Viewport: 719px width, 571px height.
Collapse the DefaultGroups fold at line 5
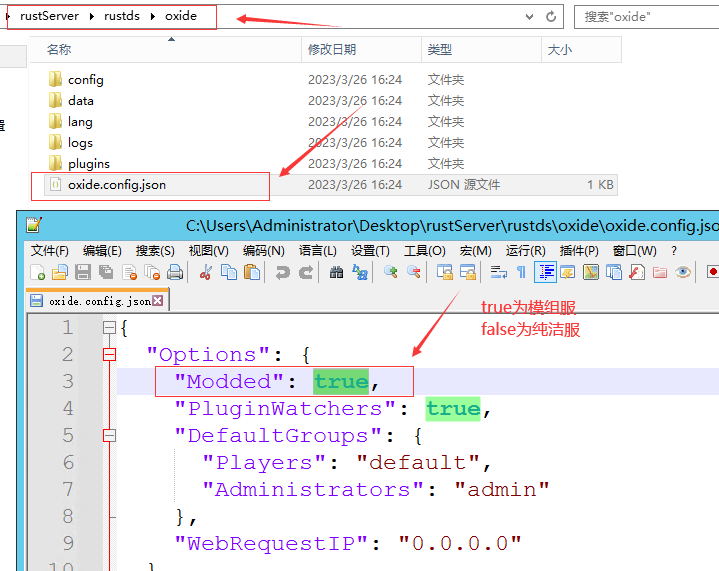pyautogui.click(x=109, y=435)
